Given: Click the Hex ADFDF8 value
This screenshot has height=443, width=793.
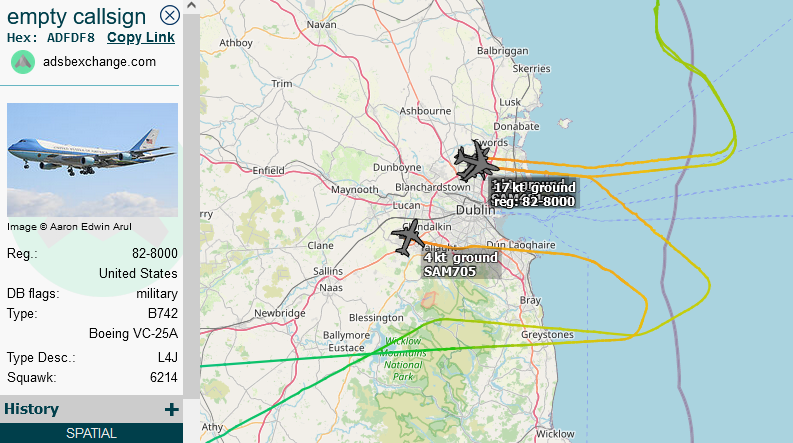Looking at the screenshot, I should click(71, 38).
